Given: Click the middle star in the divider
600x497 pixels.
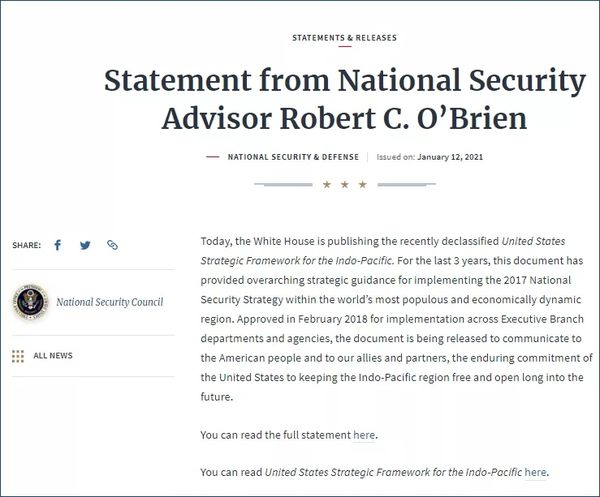Looking at the screenshot, I should [x=344, y=185].
